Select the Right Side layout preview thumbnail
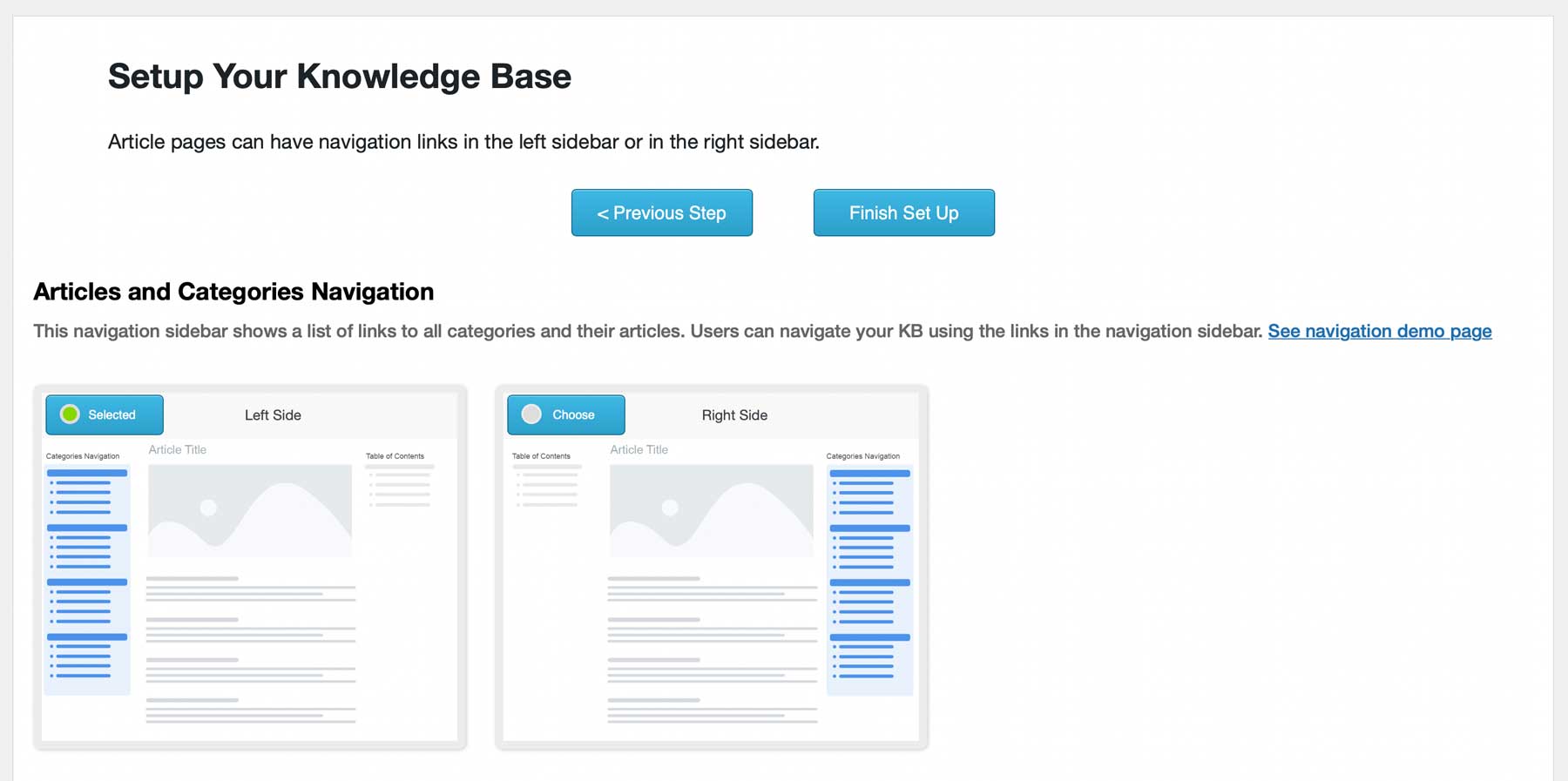Image resolution: width=1568 pixels, height=781 pixels. pyautogui.click(x=711, y=566)
